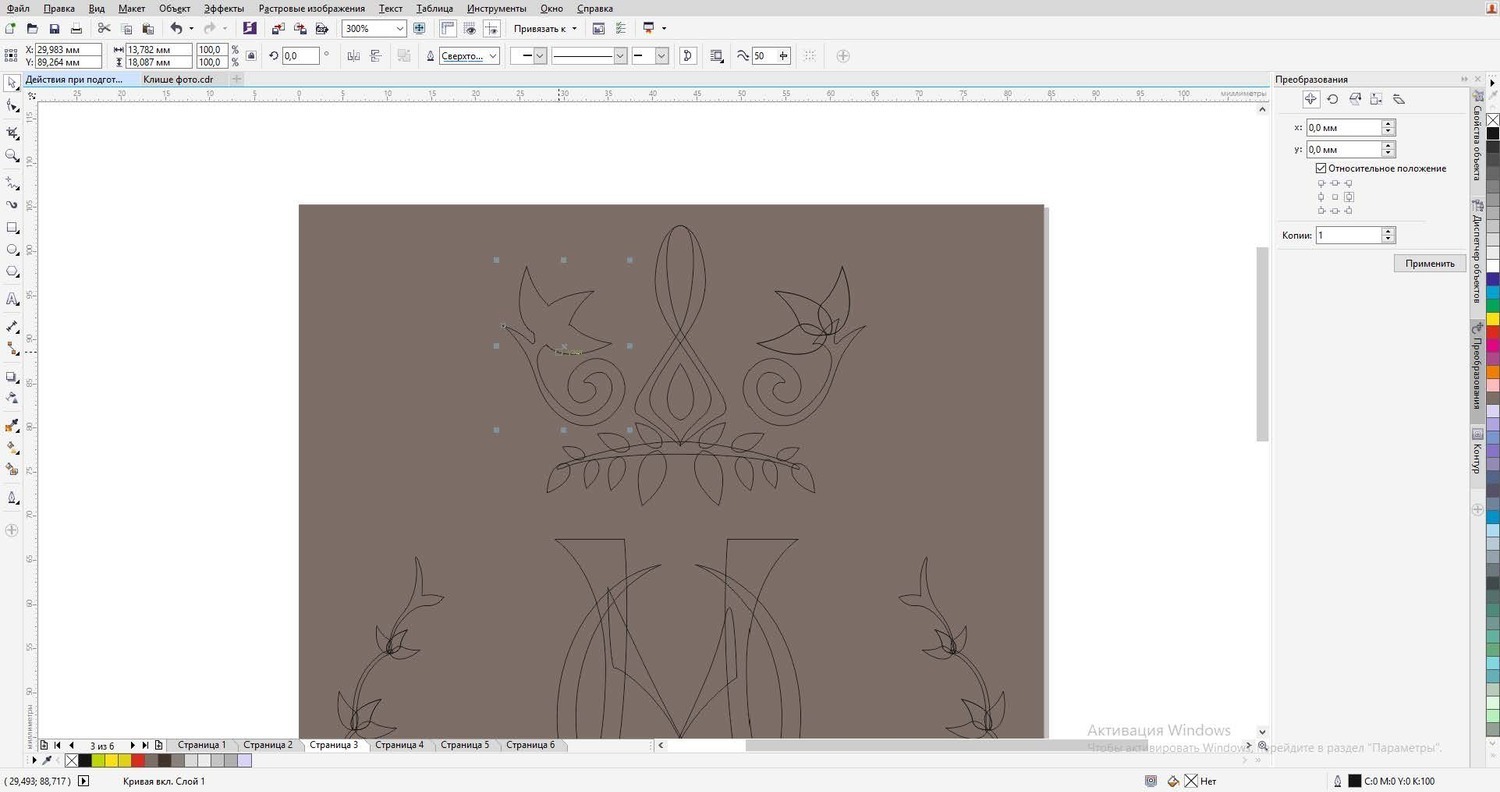Activate the Zoom magnifier tool

tap(12, 156)
